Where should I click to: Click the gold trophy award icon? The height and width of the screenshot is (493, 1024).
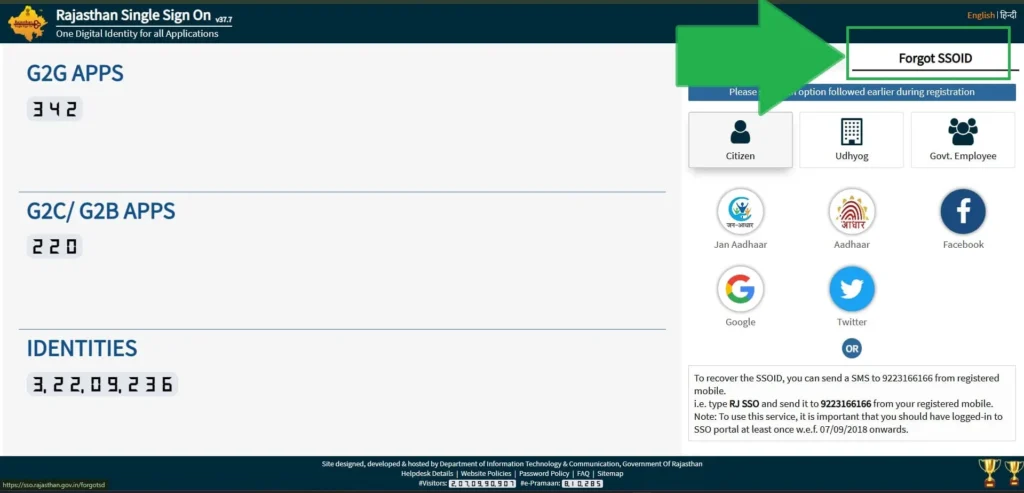click(x=988, y=470)
